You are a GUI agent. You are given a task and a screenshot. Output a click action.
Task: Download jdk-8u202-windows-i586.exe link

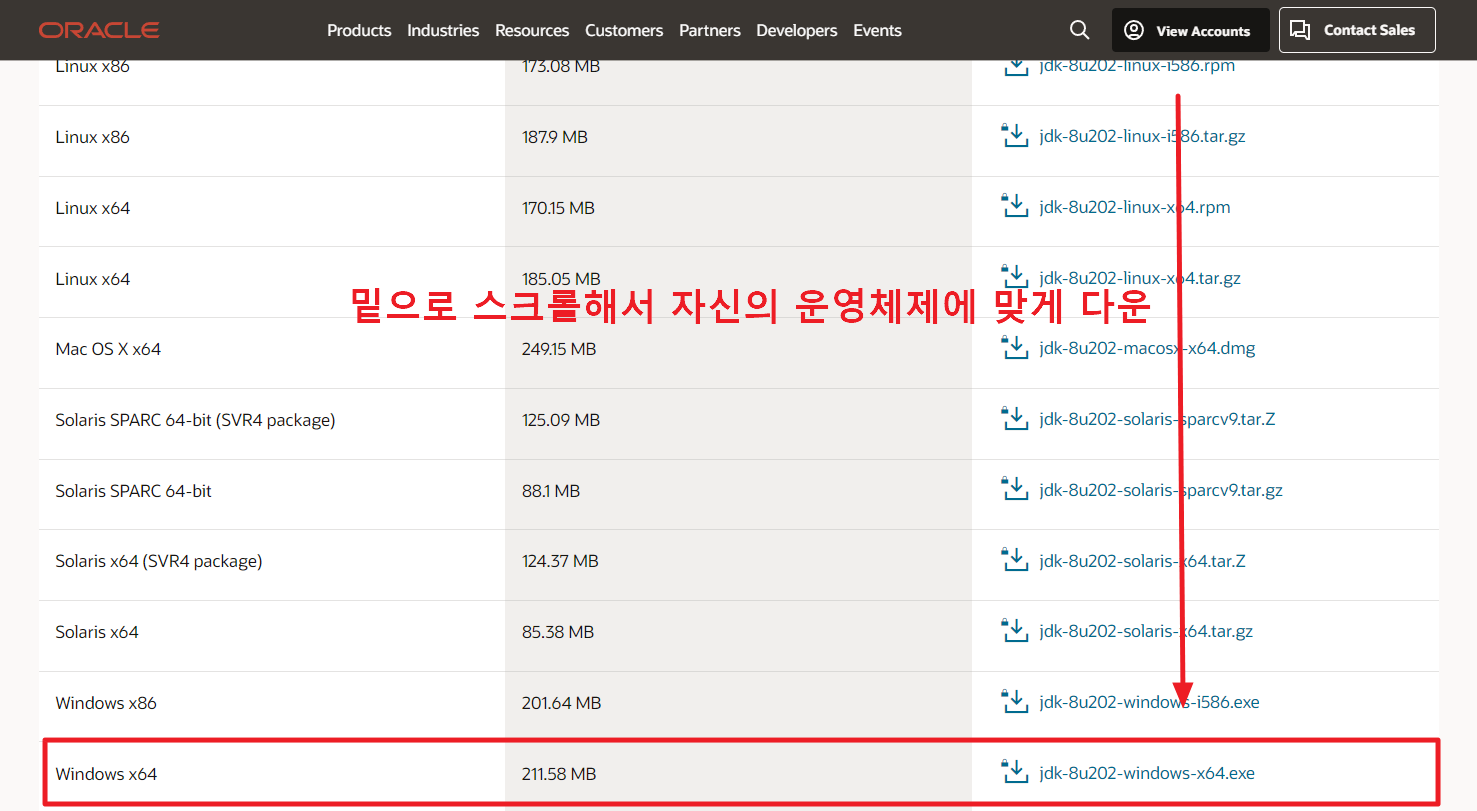coord(1149,702)
